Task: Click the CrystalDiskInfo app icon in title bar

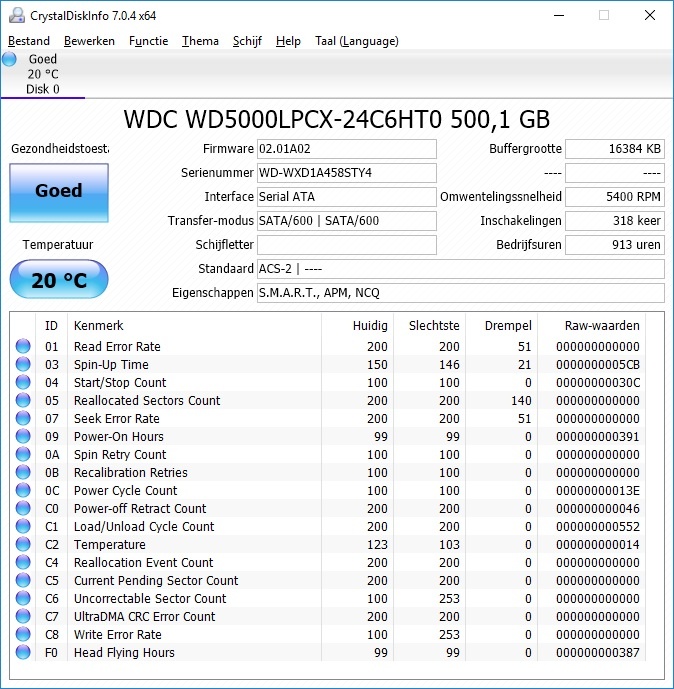Action: point(17,16)
